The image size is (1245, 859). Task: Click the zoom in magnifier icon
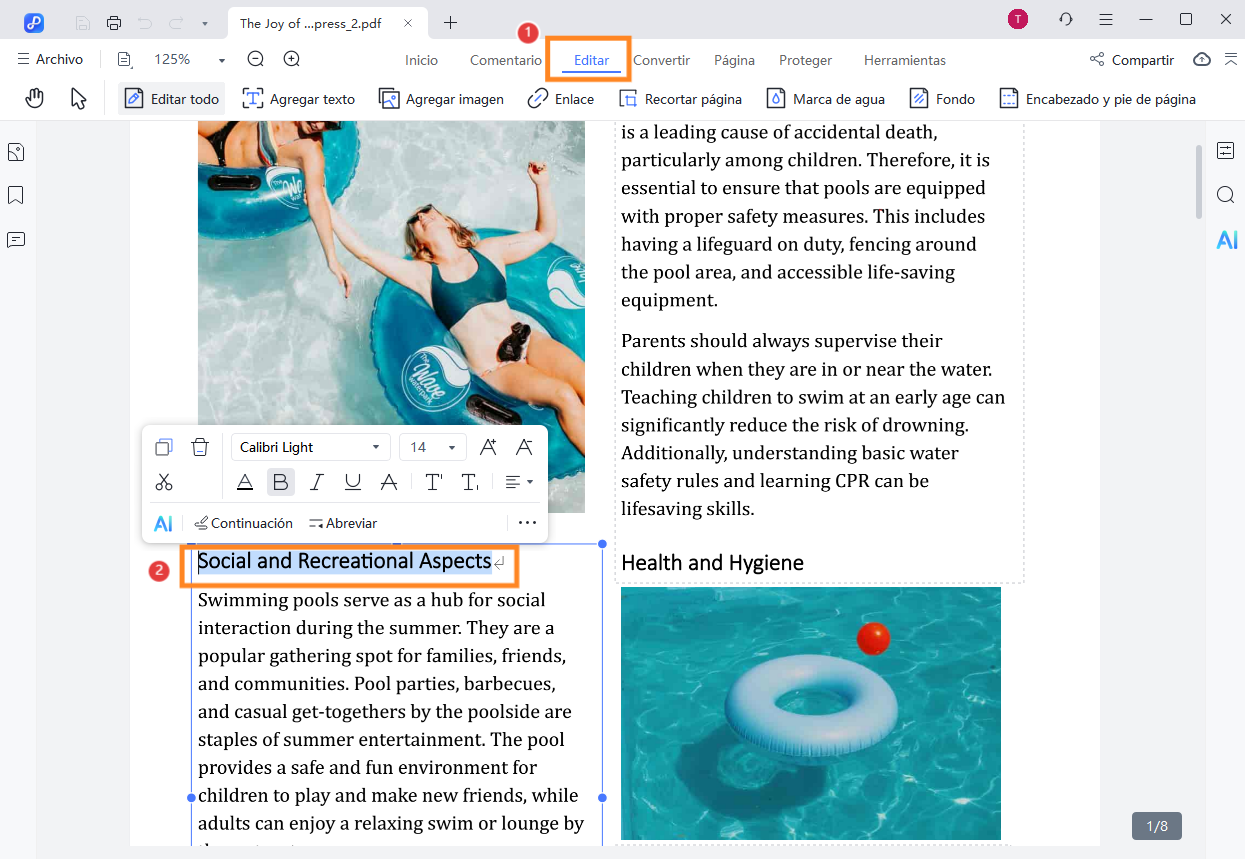(x=291, y=60)
